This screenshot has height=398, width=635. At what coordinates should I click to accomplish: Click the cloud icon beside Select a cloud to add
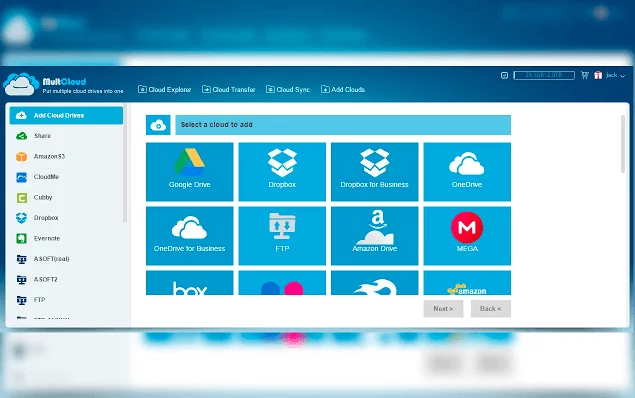click(x=158, y=125)
